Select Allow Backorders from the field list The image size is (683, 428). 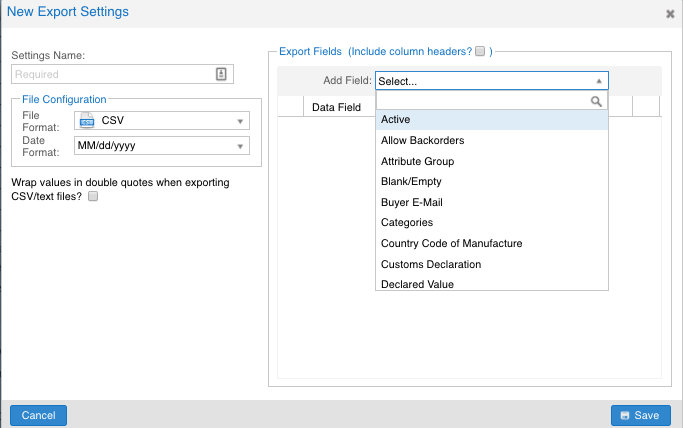pyautogui.click(x=491, y=140)
